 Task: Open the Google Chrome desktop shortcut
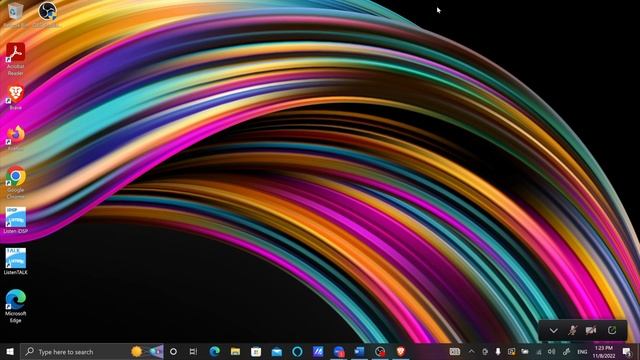(16, 182)
